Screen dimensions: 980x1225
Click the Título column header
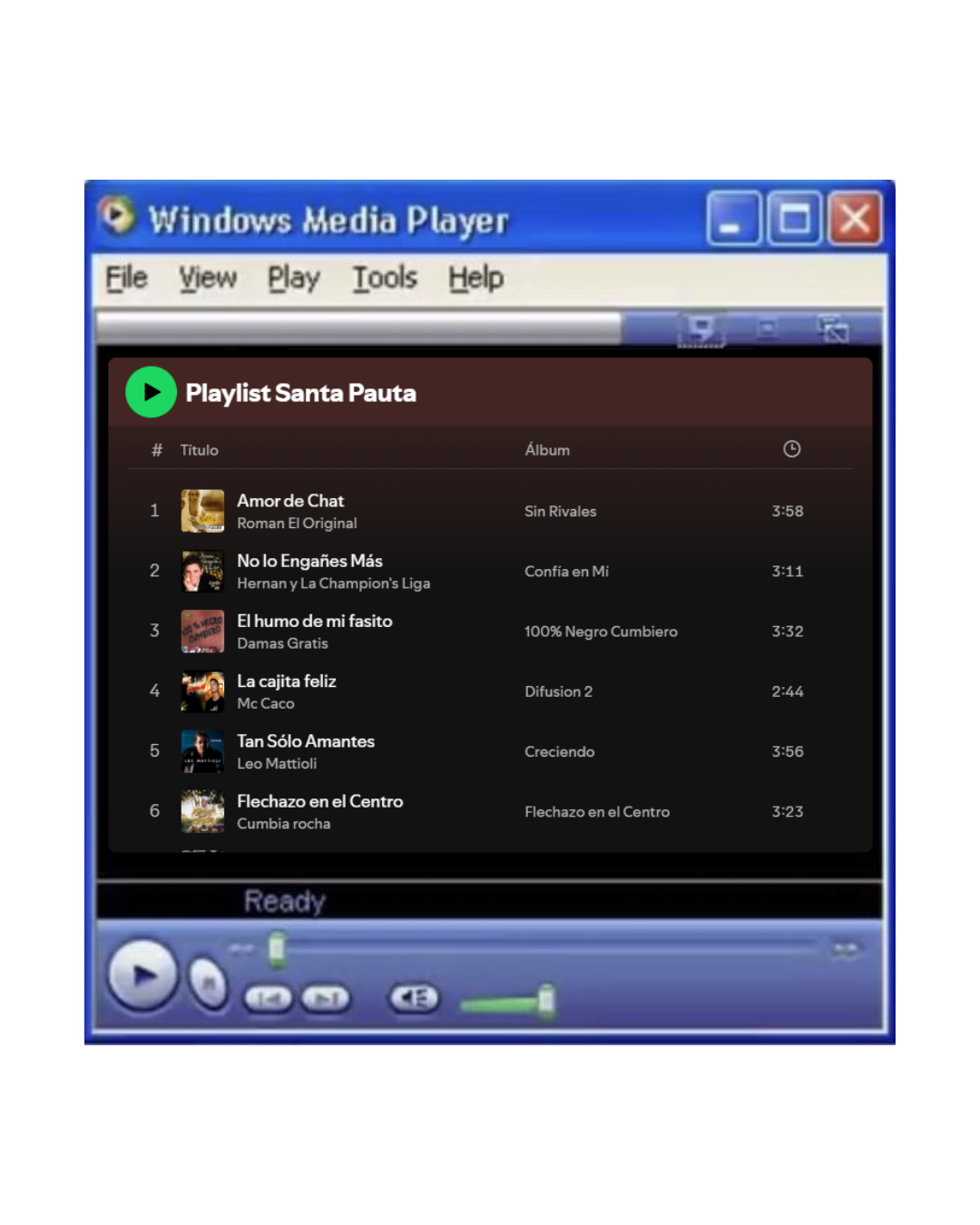pyautogui.click(x=199, y=450)
